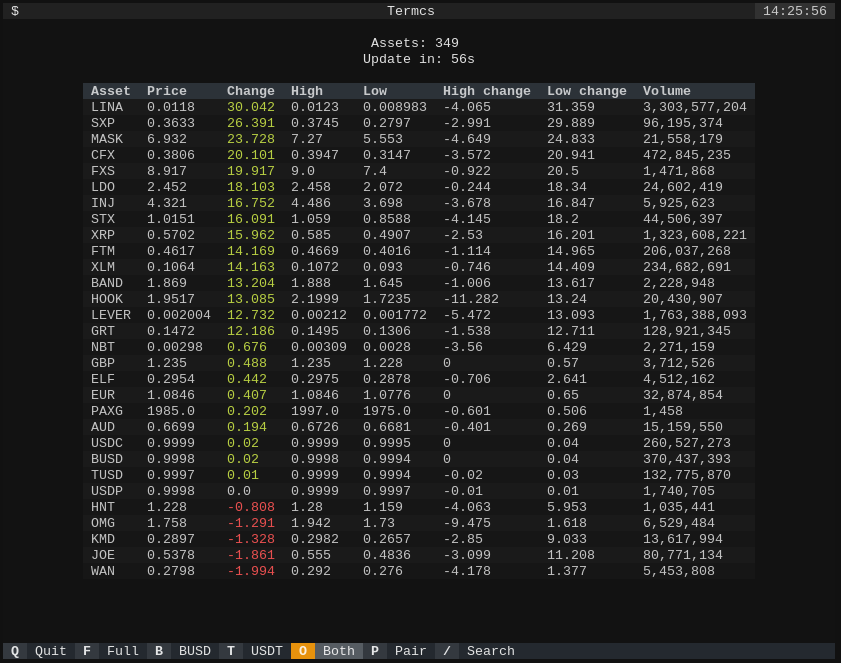Click the Quit label in footer
Image resolution: width=841 pixels, height=663 pixels.
tap(50, 651)
